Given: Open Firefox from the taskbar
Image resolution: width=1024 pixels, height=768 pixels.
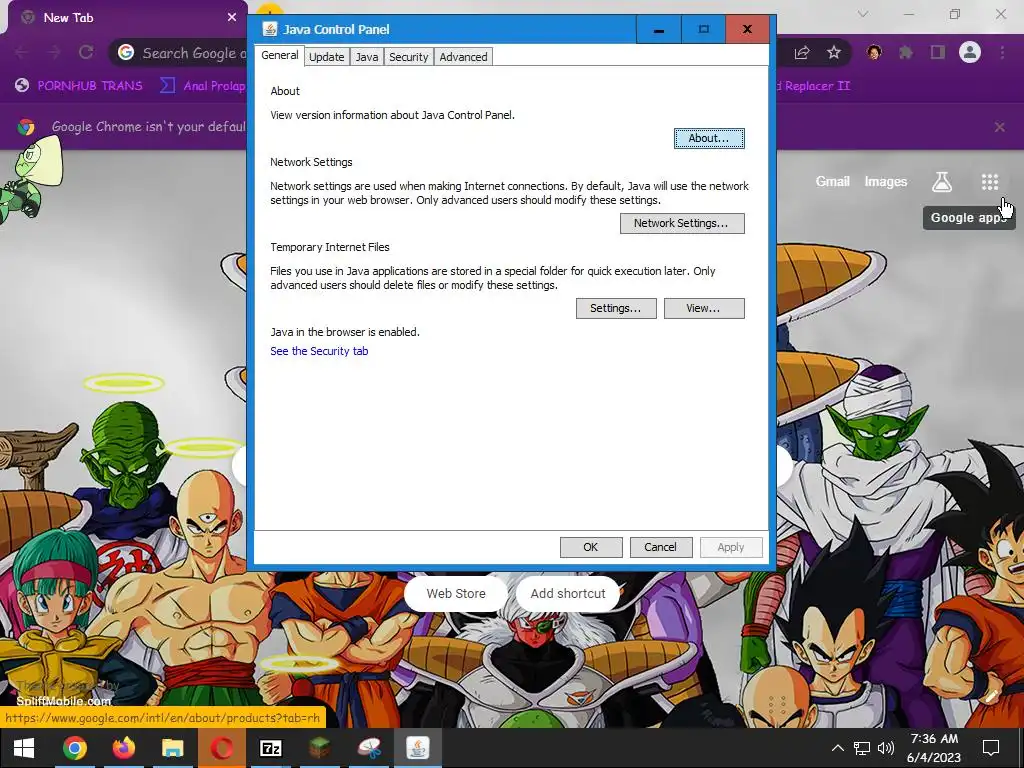Looking at the screenshot, I should 123,748.
